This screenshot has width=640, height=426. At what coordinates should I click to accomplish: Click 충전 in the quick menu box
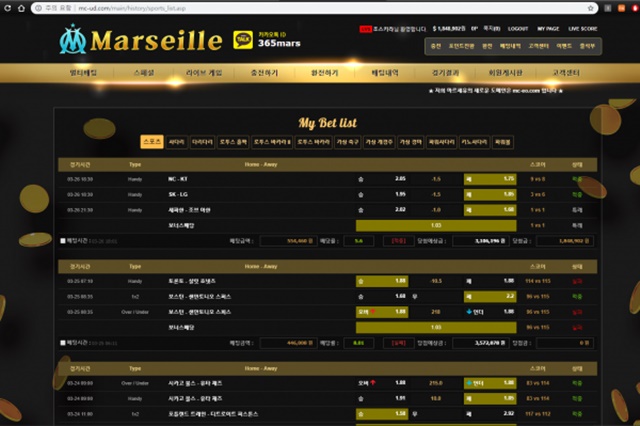[x=436, y=46]
